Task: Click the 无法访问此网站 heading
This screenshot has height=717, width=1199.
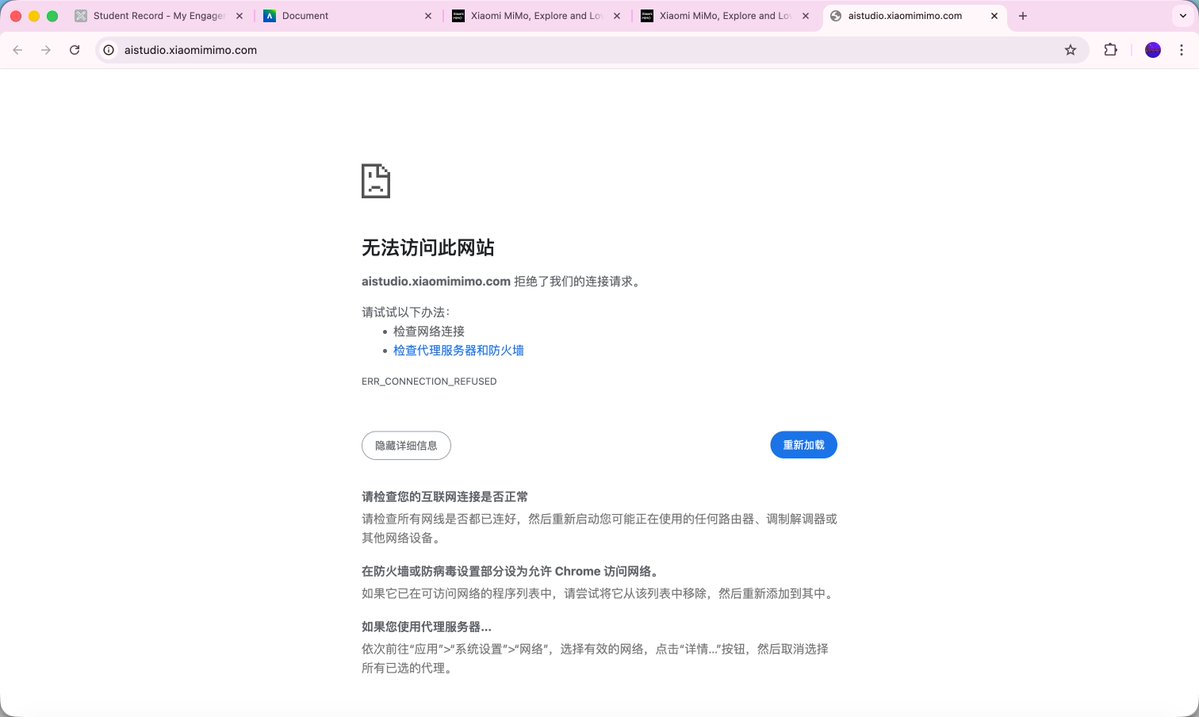Action: (x=427, y=247)
